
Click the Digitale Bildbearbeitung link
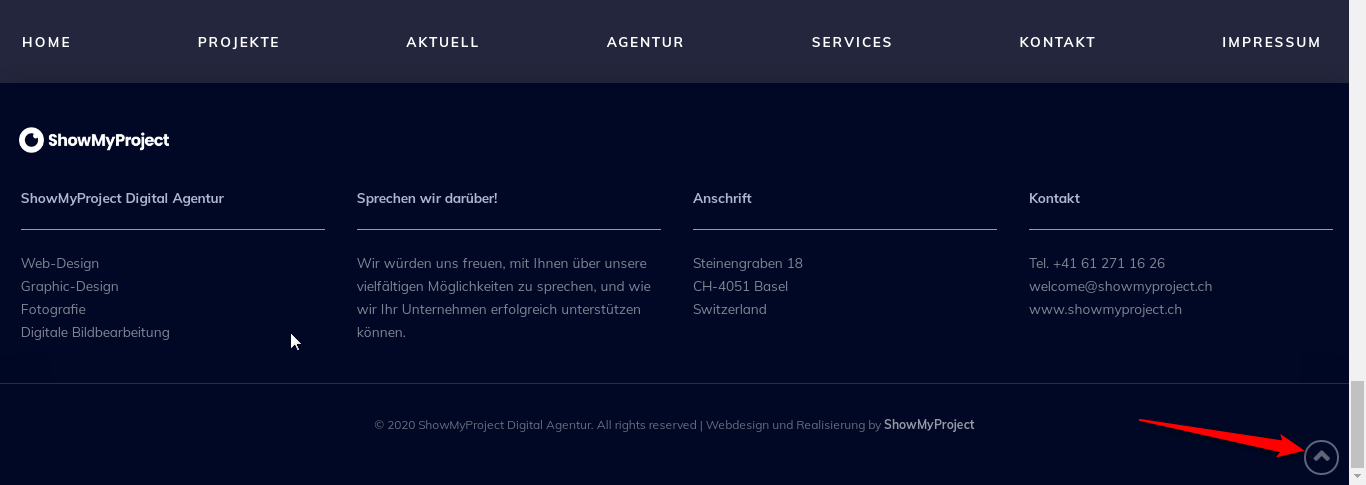[95, 332]
